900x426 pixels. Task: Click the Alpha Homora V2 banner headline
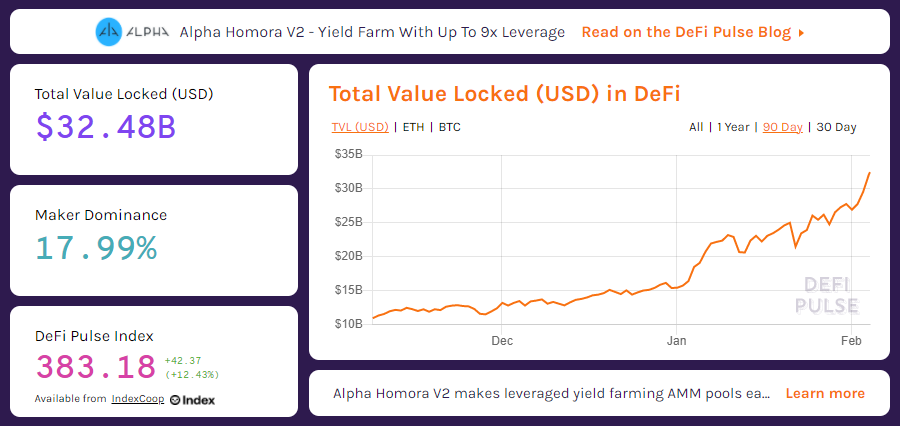pyautogui.click(x=372, y=32)
